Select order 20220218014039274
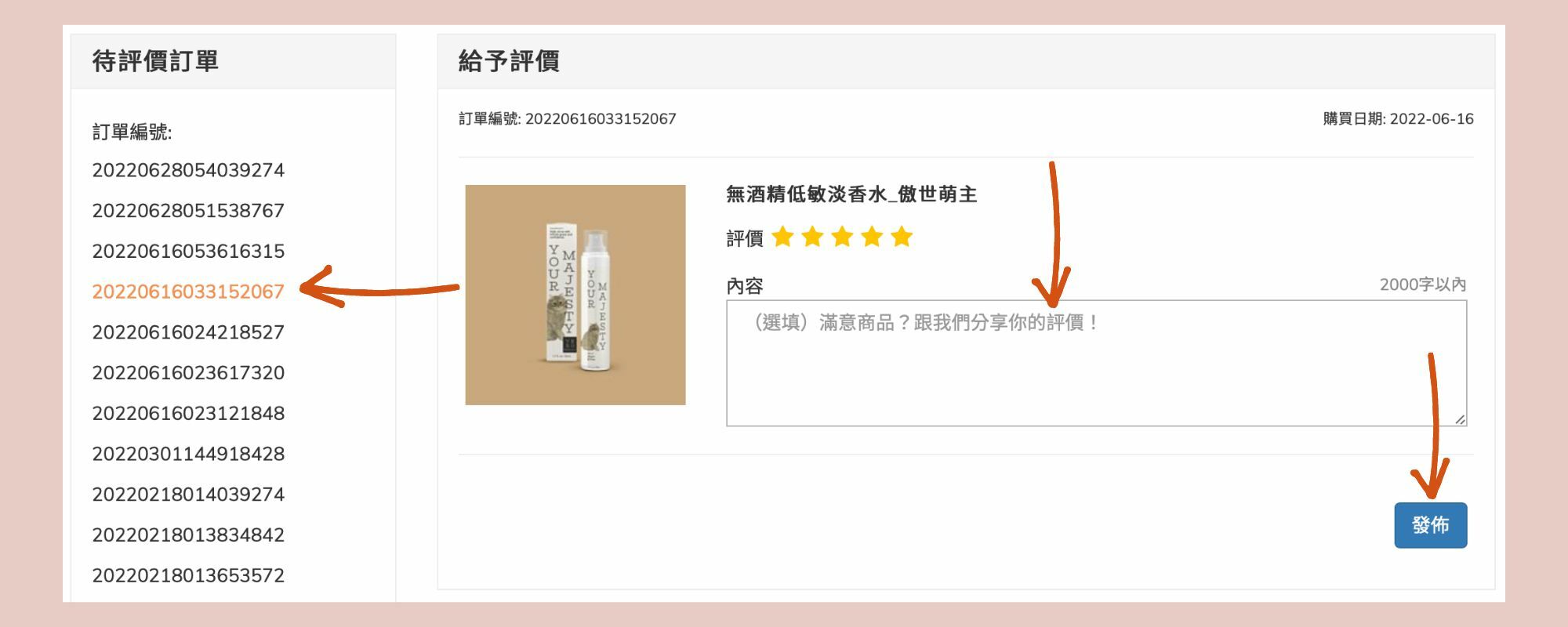The image size is (1568, 627). click(188, 495)
